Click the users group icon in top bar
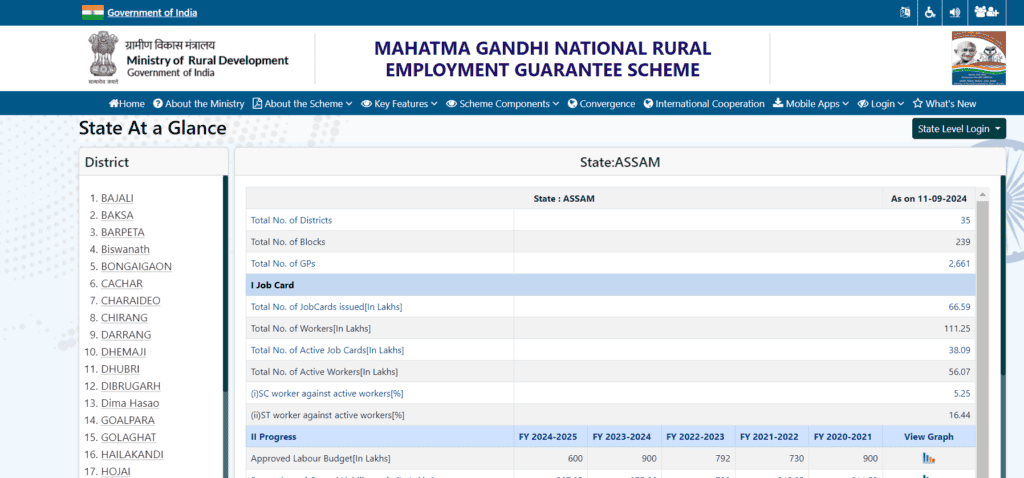 (x=986, y=12)
